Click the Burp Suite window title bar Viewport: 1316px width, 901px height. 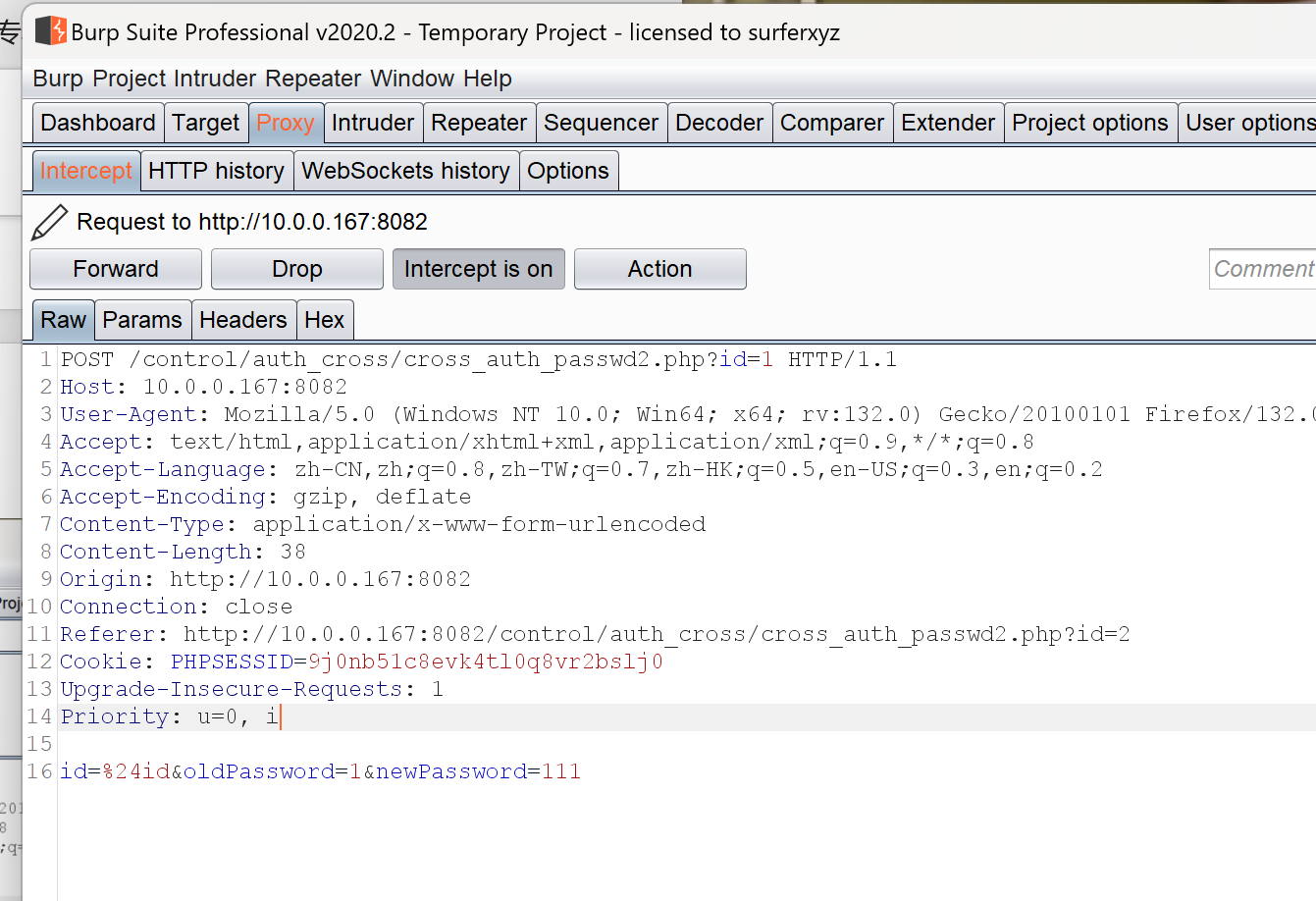(x=669, y=31)
